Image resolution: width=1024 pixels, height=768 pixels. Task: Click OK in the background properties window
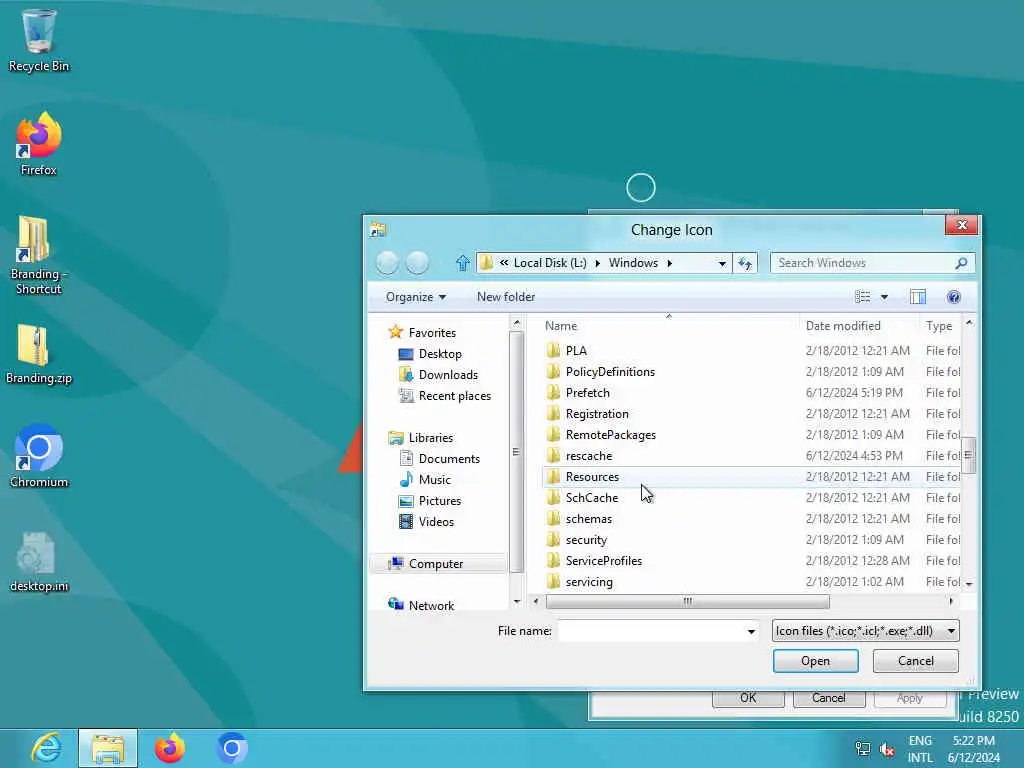tap(748, 698)
